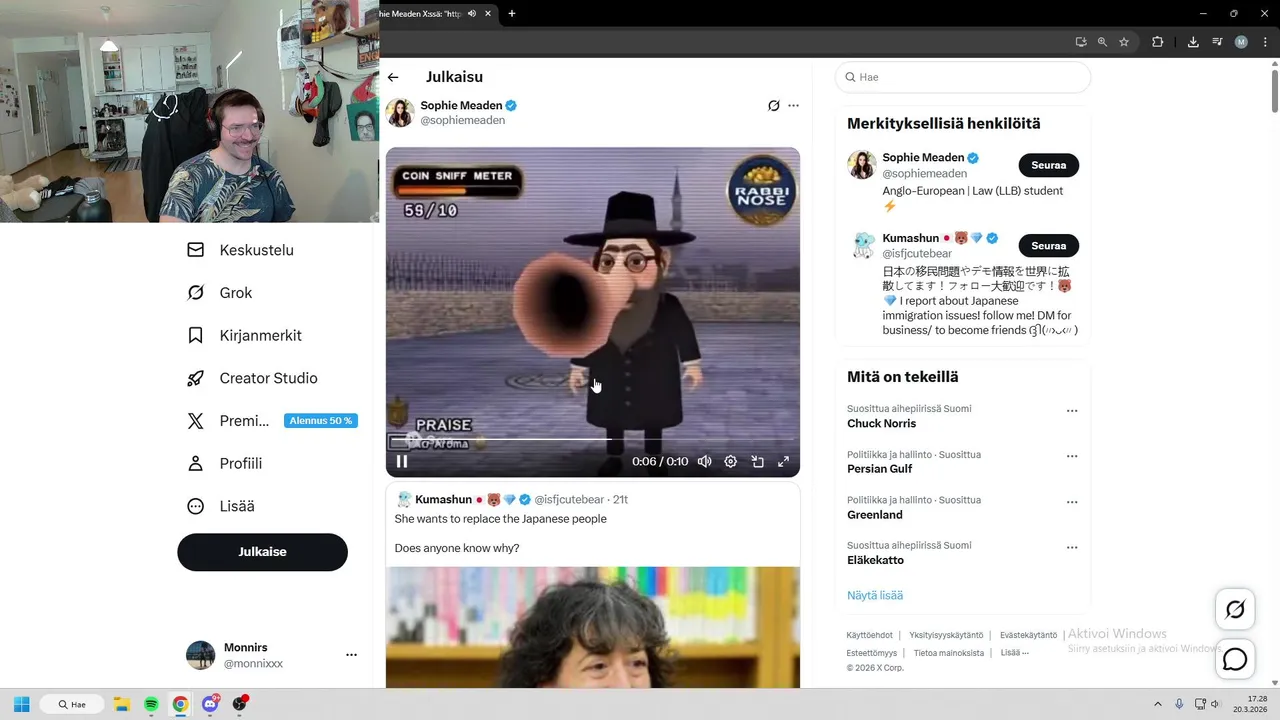Viewport: 1280px width, 720px height.
Task: Expand footer Lisää more links
Action: tap(1014, 653)
